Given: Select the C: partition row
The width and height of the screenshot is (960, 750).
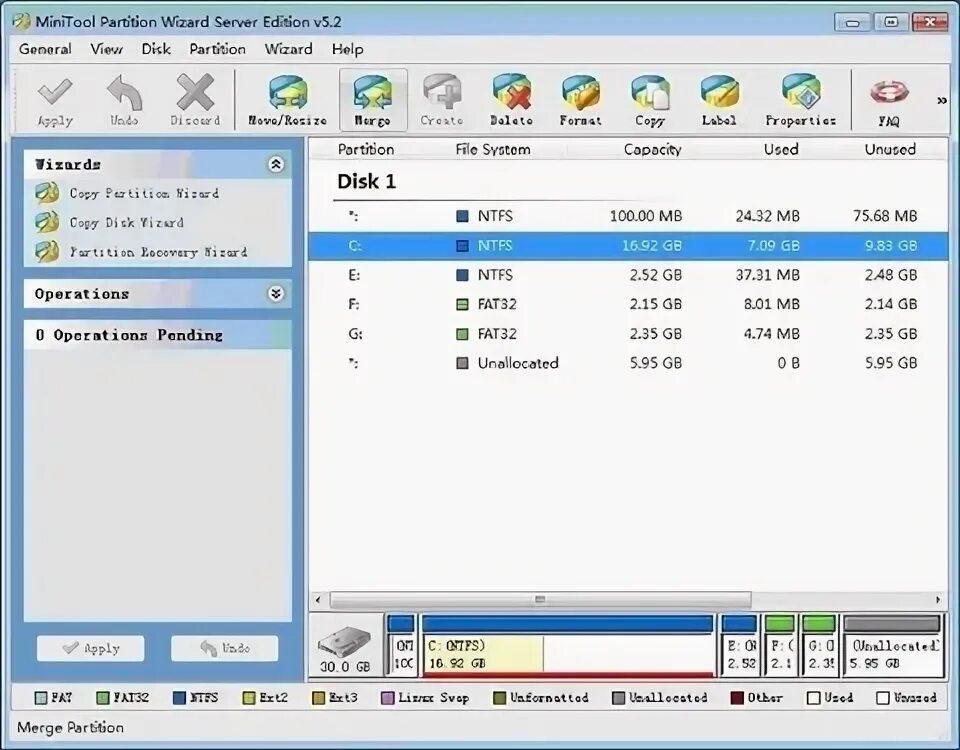Looking at the screenshot, I should [x=628, y=246].
